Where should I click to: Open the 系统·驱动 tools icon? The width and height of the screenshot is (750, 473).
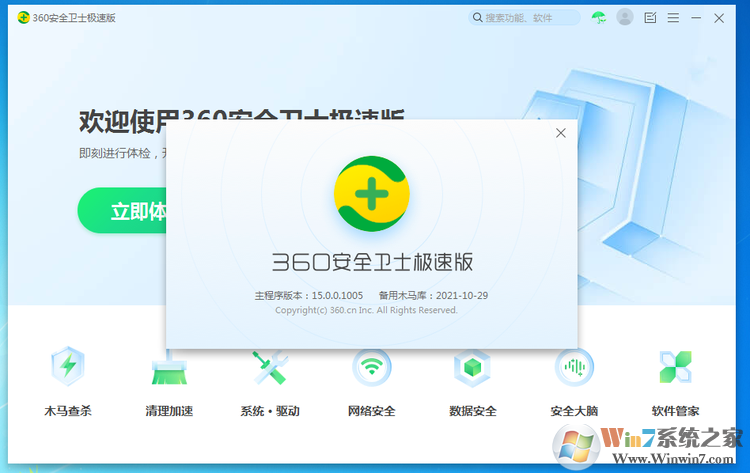click(270, 367)
